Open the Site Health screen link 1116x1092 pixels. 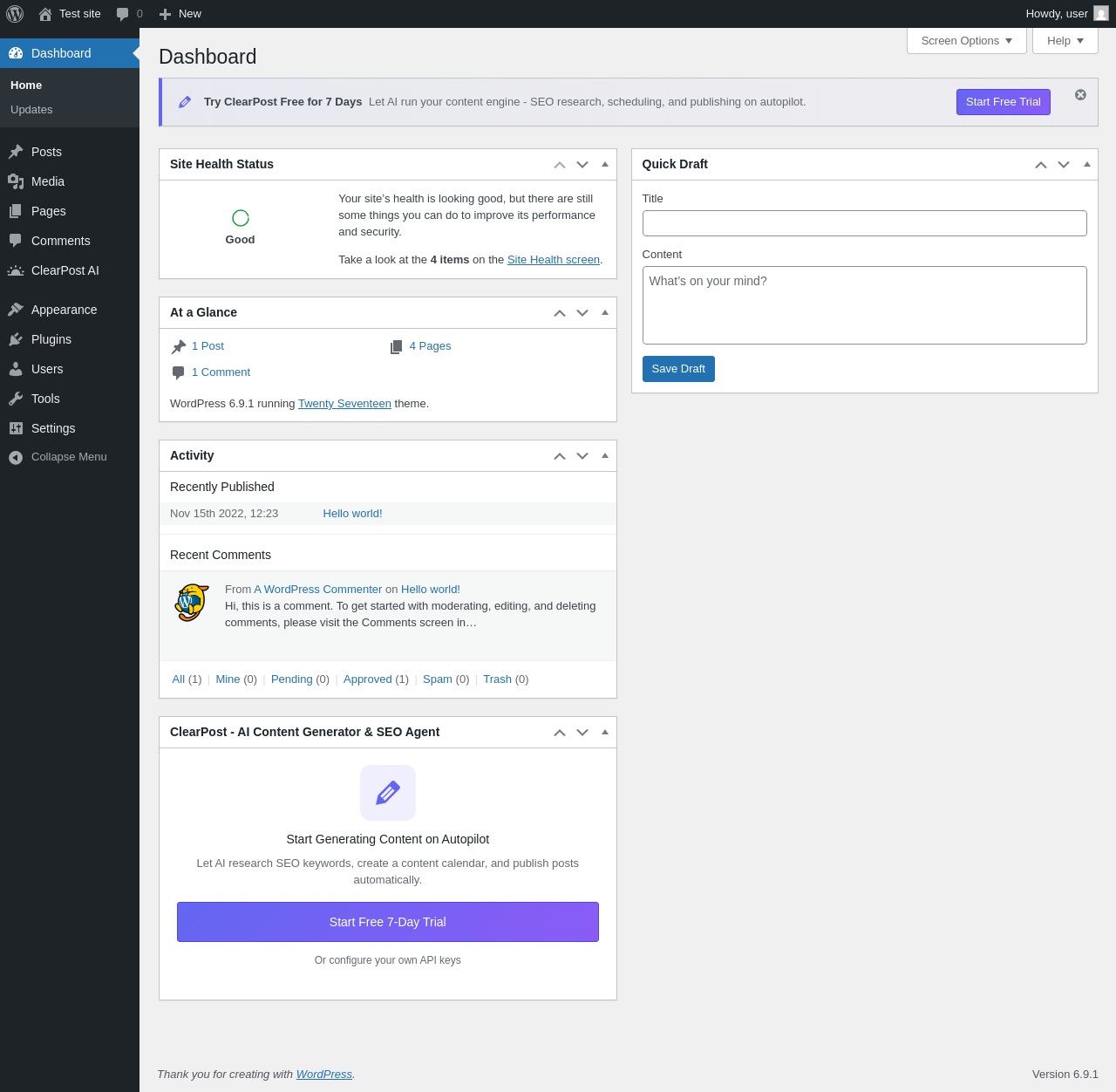pos(554,260)
